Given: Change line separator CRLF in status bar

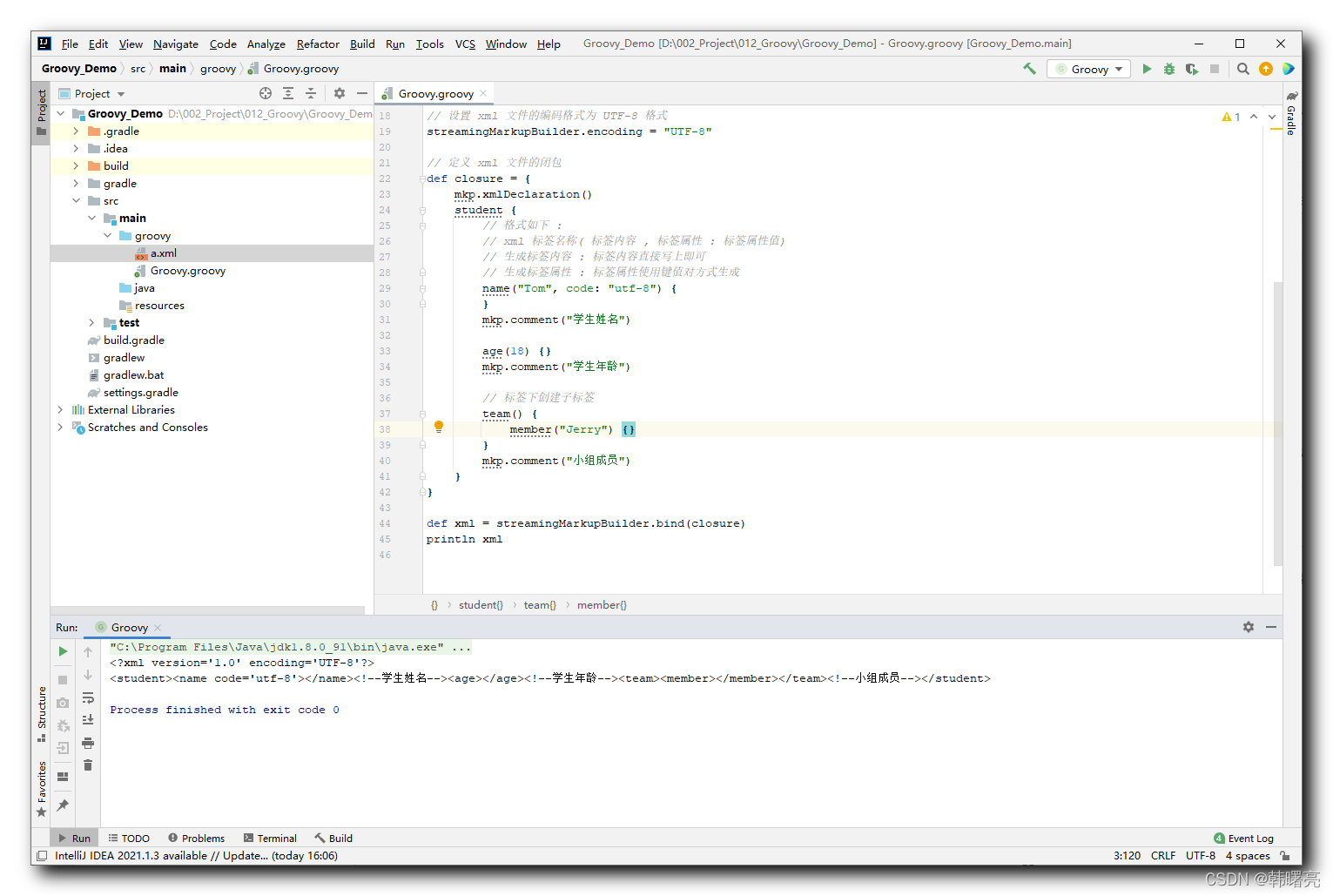Looking at the screenshot, I should point(1163,856).
